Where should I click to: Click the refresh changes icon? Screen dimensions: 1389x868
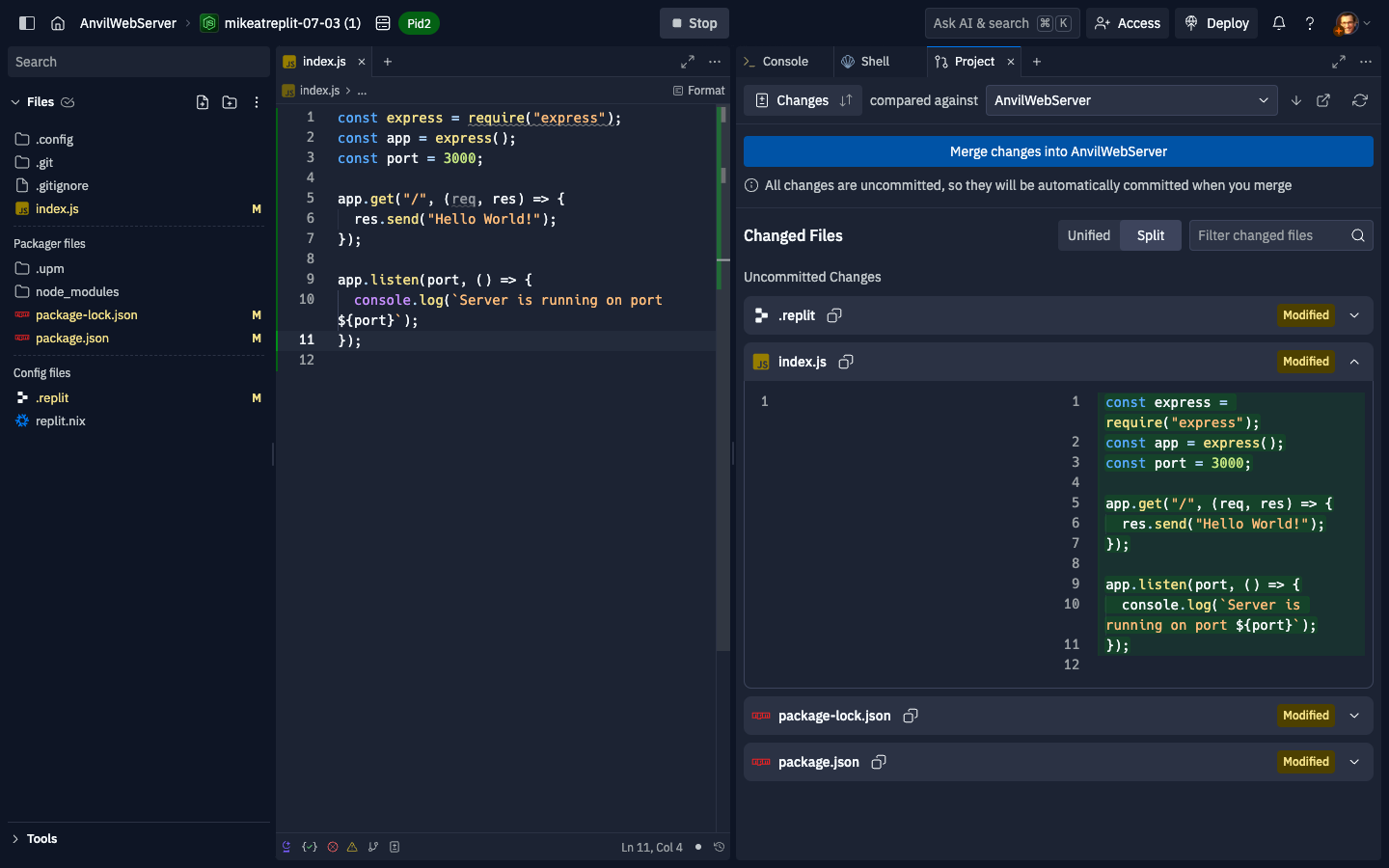pyautogui.click(x=1360, y=100)
